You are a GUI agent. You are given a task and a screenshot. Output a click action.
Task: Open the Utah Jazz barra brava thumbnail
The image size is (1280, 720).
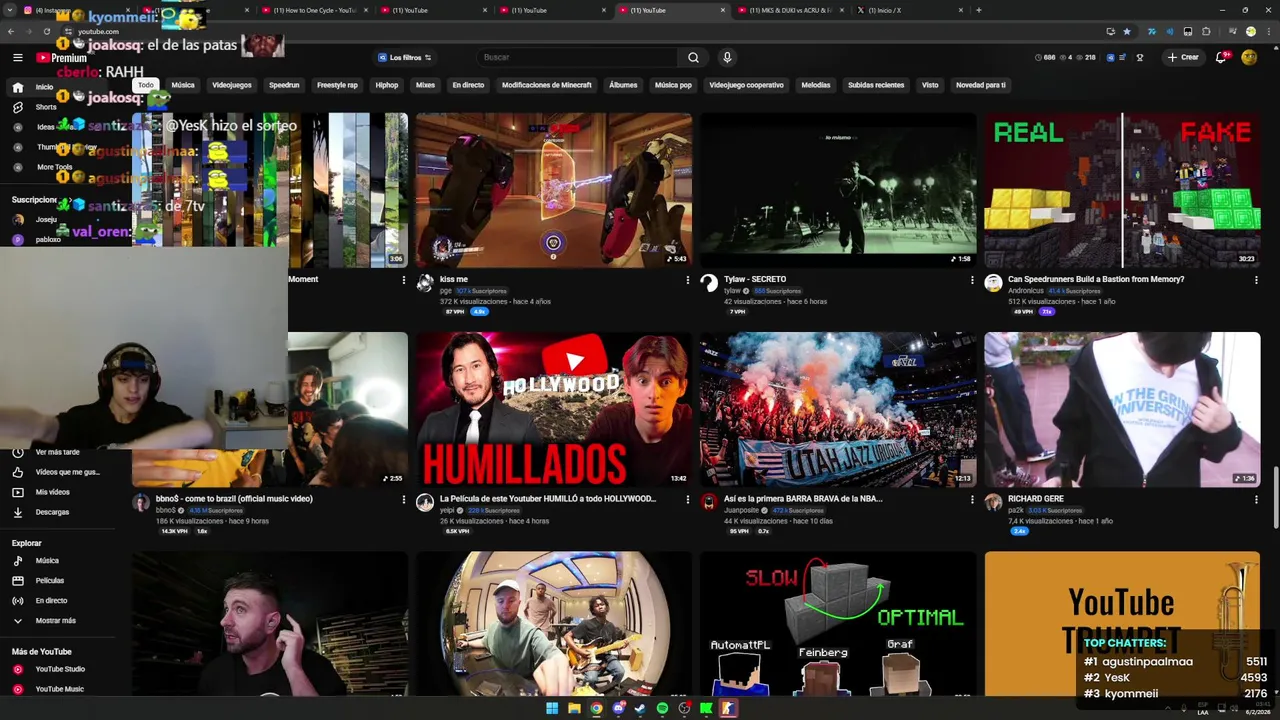(837, 409)
